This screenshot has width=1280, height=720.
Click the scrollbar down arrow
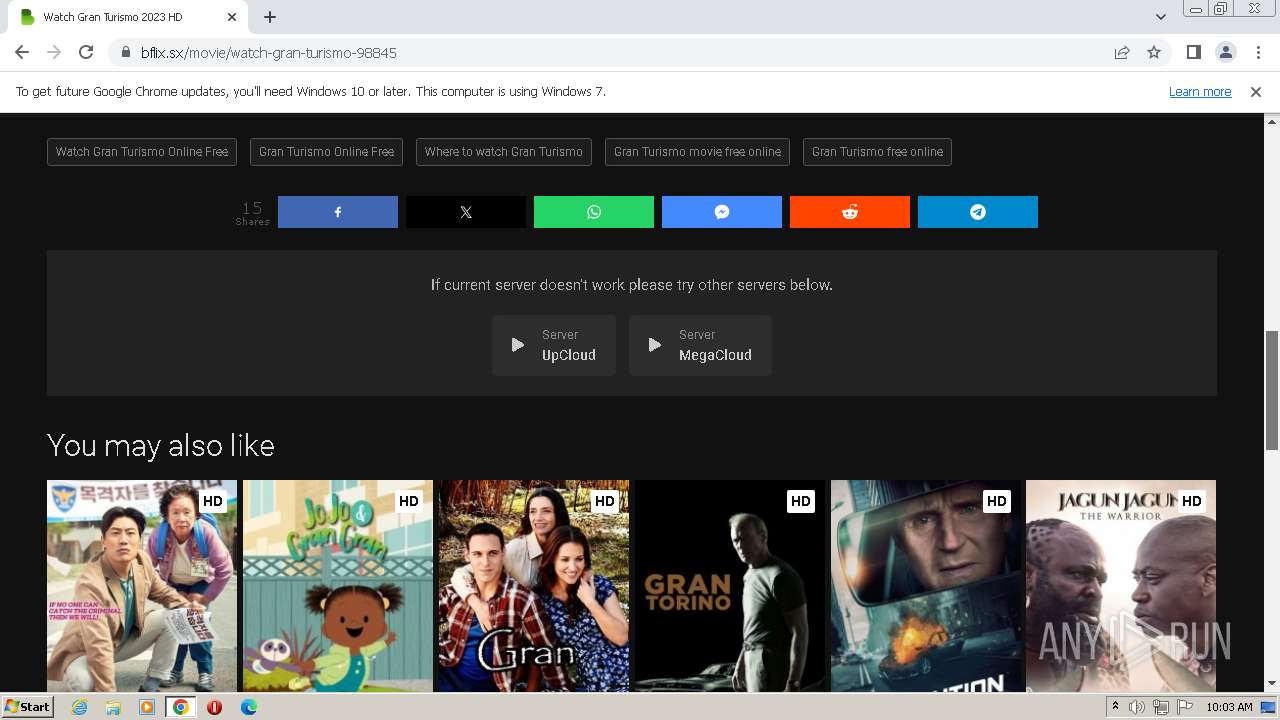[1272, 684]
